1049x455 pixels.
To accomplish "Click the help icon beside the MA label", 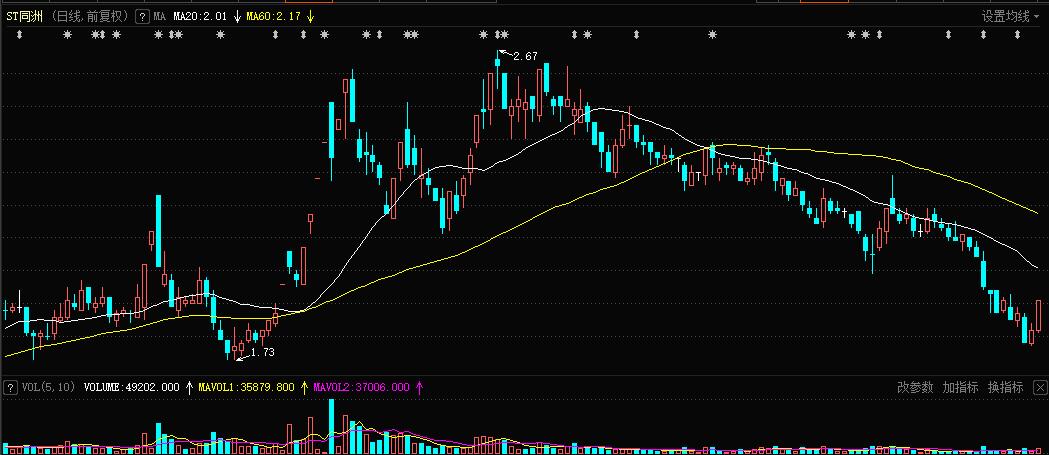I will tap(142, 17).
